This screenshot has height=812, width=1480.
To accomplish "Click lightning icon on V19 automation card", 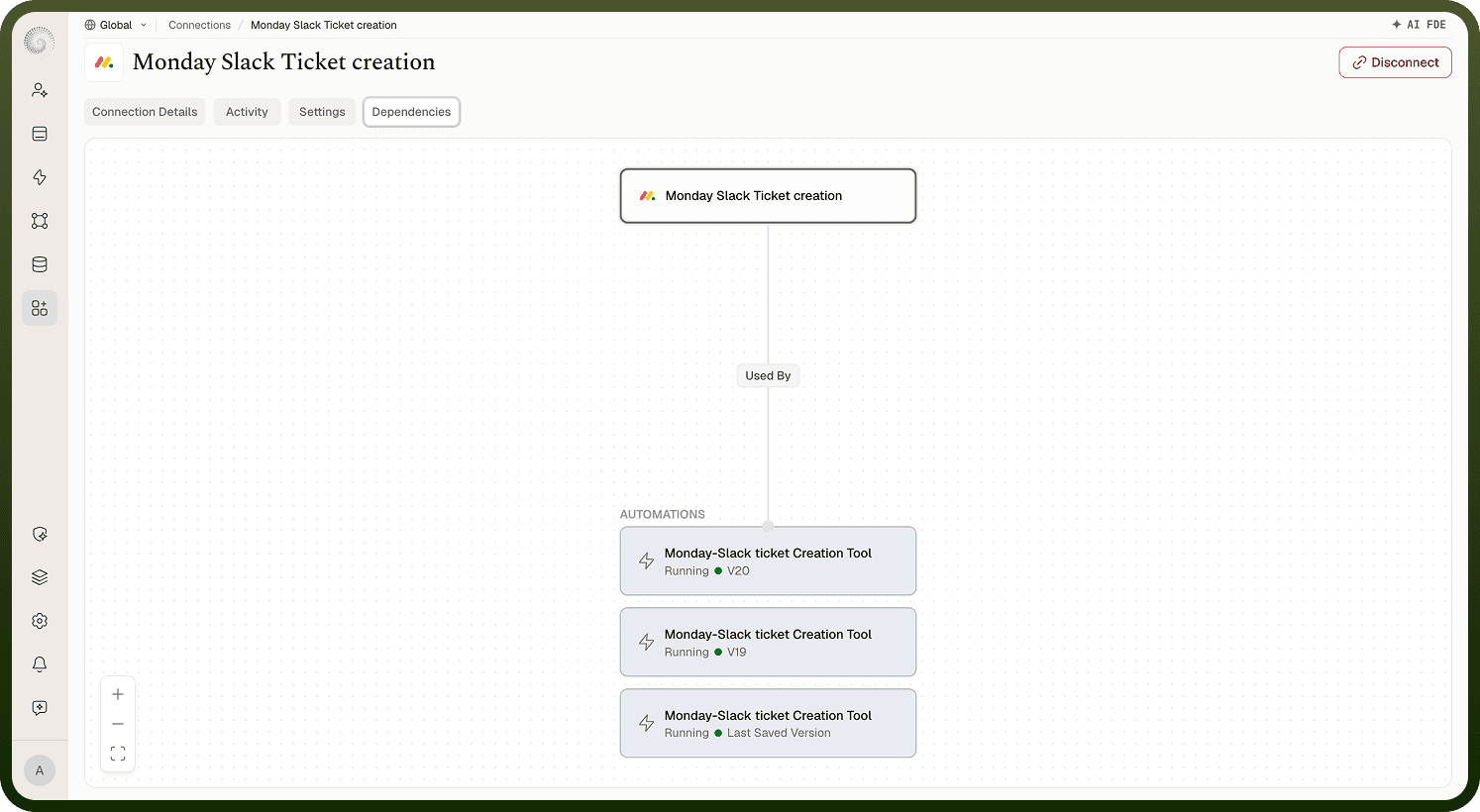I will tap(646, 643).
